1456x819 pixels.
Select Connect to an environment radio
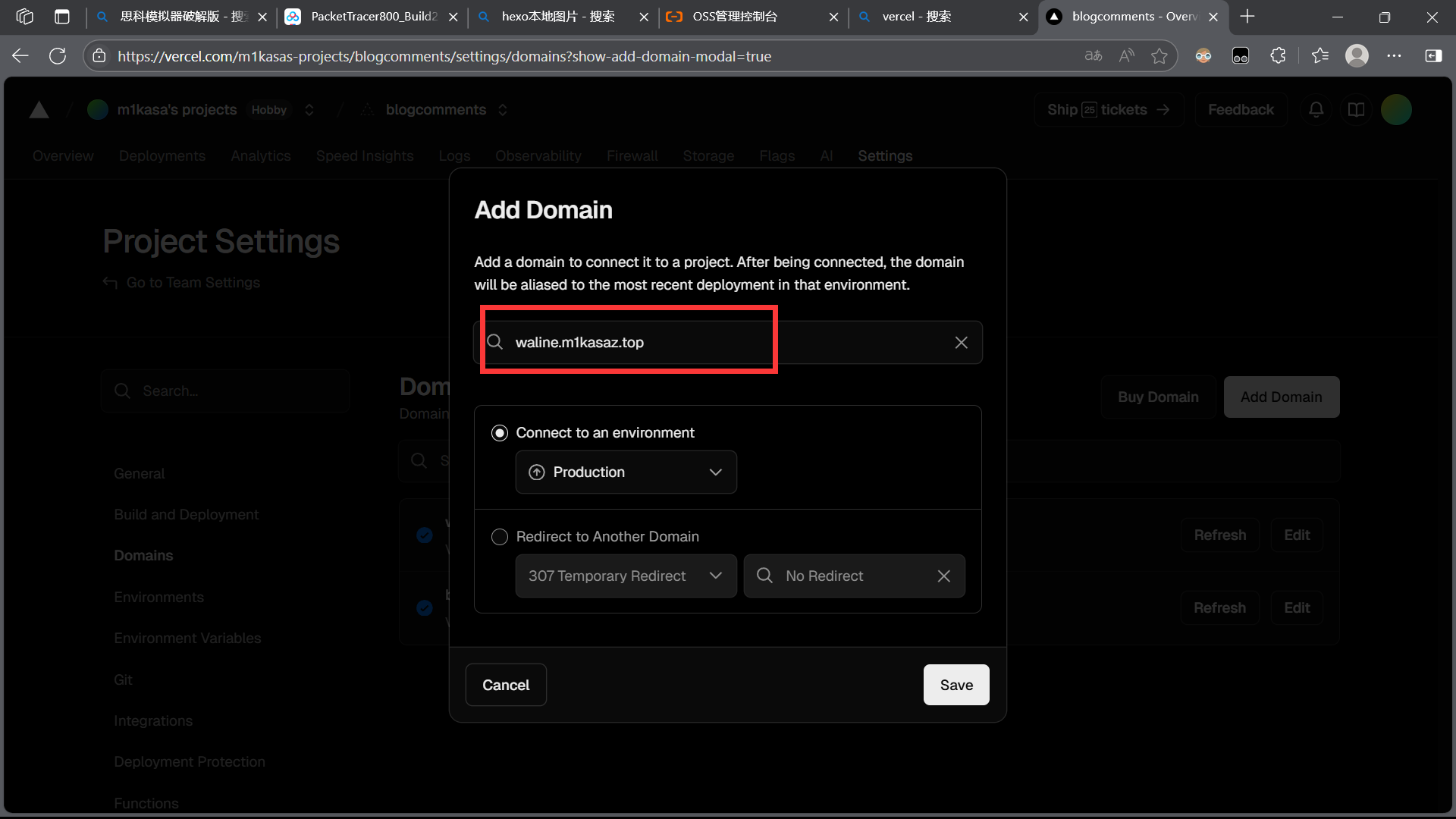(x=500, y=433)
